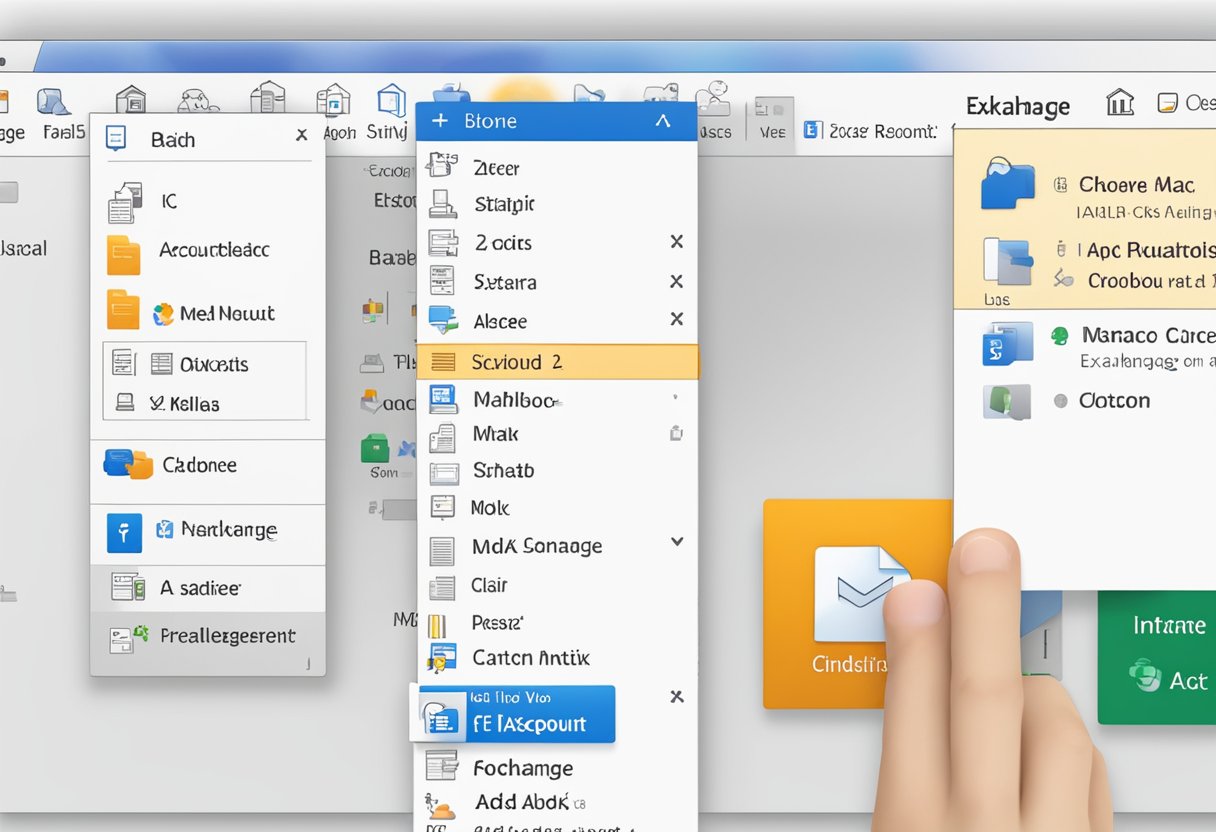Toggle the Cotcon radio button
The height and width of the screenshot is (832, 1216).
[x=1063, y=400]
